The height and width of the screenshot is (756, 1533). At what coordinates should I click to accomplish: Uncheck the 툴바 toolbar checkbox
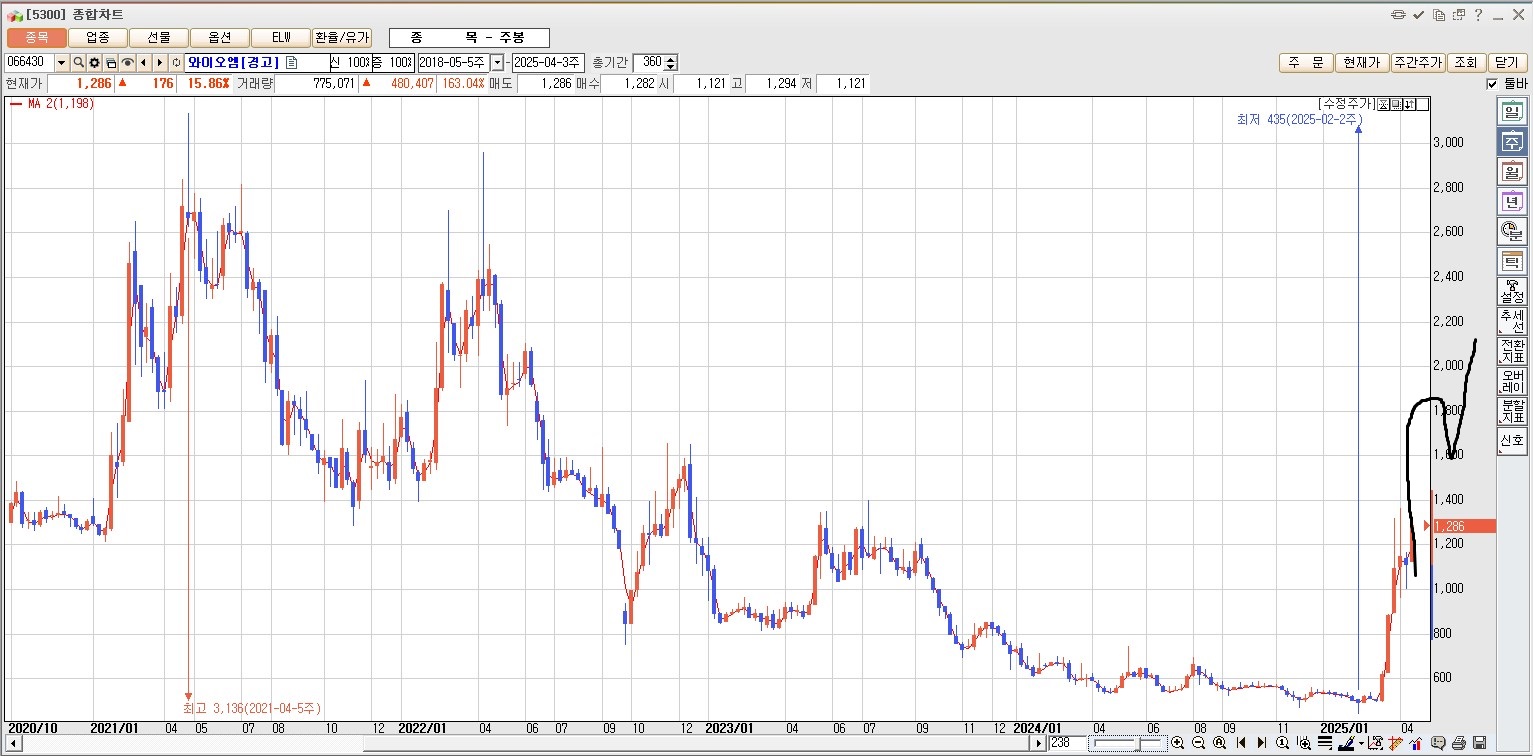tap(1492, 84)
